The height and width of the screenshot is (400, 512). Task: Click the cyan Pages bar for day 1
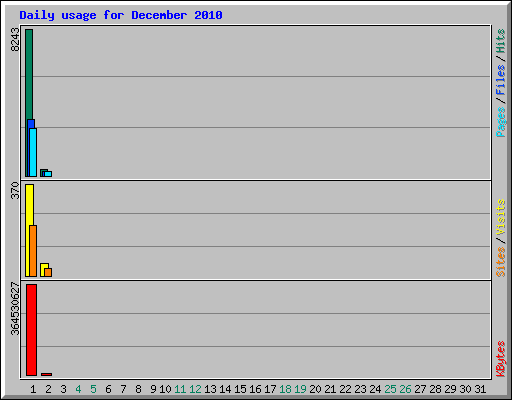click(33, 152)
